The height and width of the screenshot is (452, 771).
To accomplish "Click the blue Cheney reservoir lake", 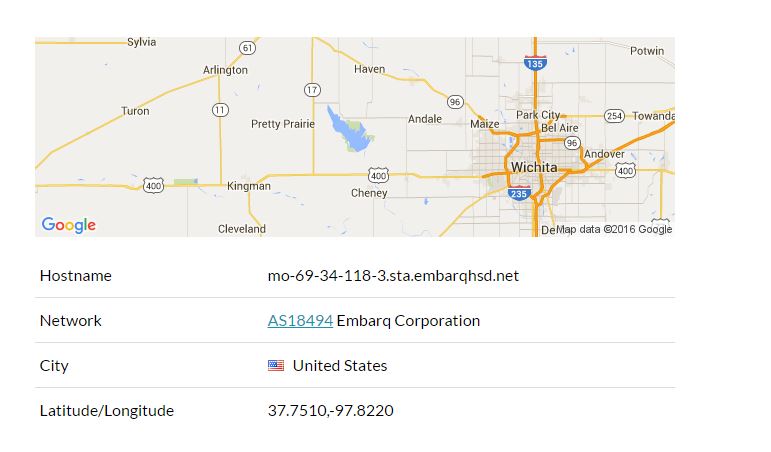I will pos(348,130).
